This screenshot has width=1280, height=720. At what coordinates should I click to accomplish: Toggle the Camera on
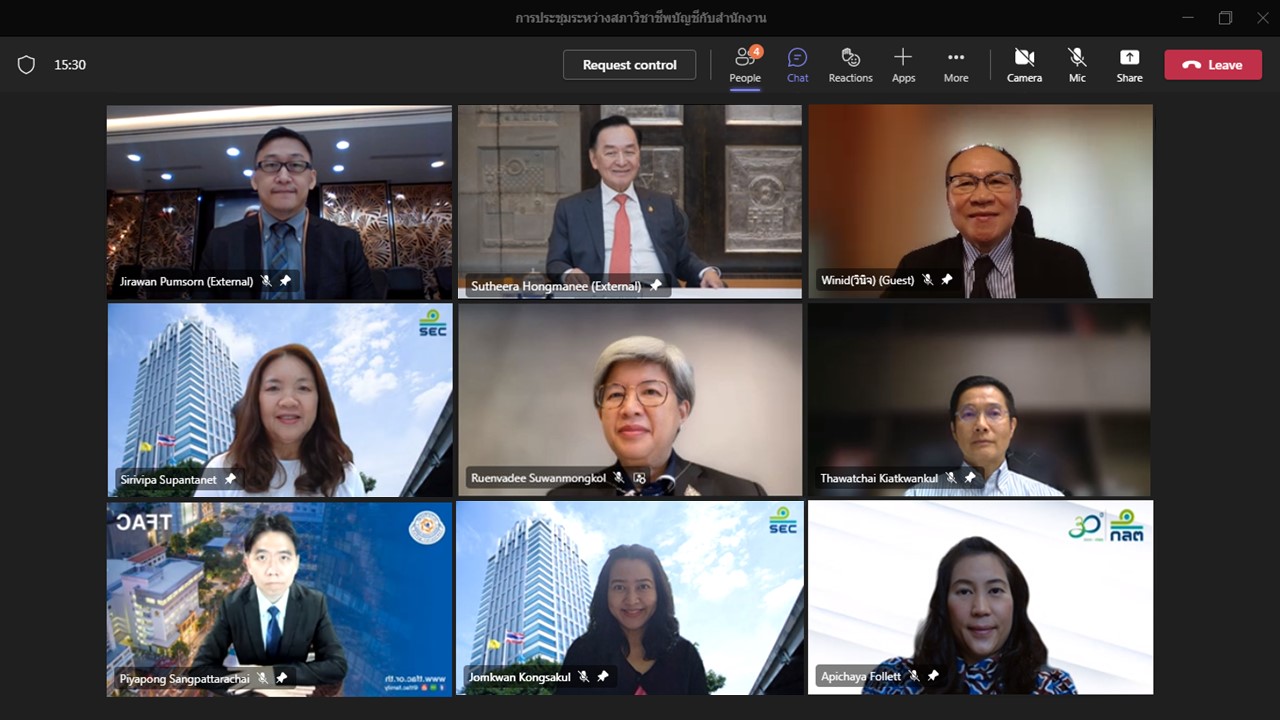click(x=1024, y=65)
